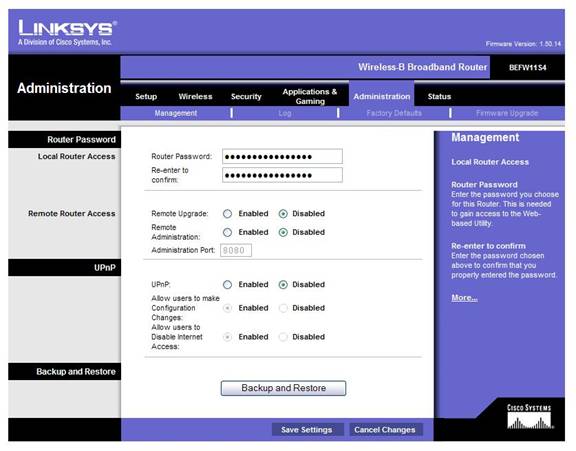Image resolution: width=576 pixels, height=451 pixels.
Task: Focus the Router Password field
Action: coord(282,156)
